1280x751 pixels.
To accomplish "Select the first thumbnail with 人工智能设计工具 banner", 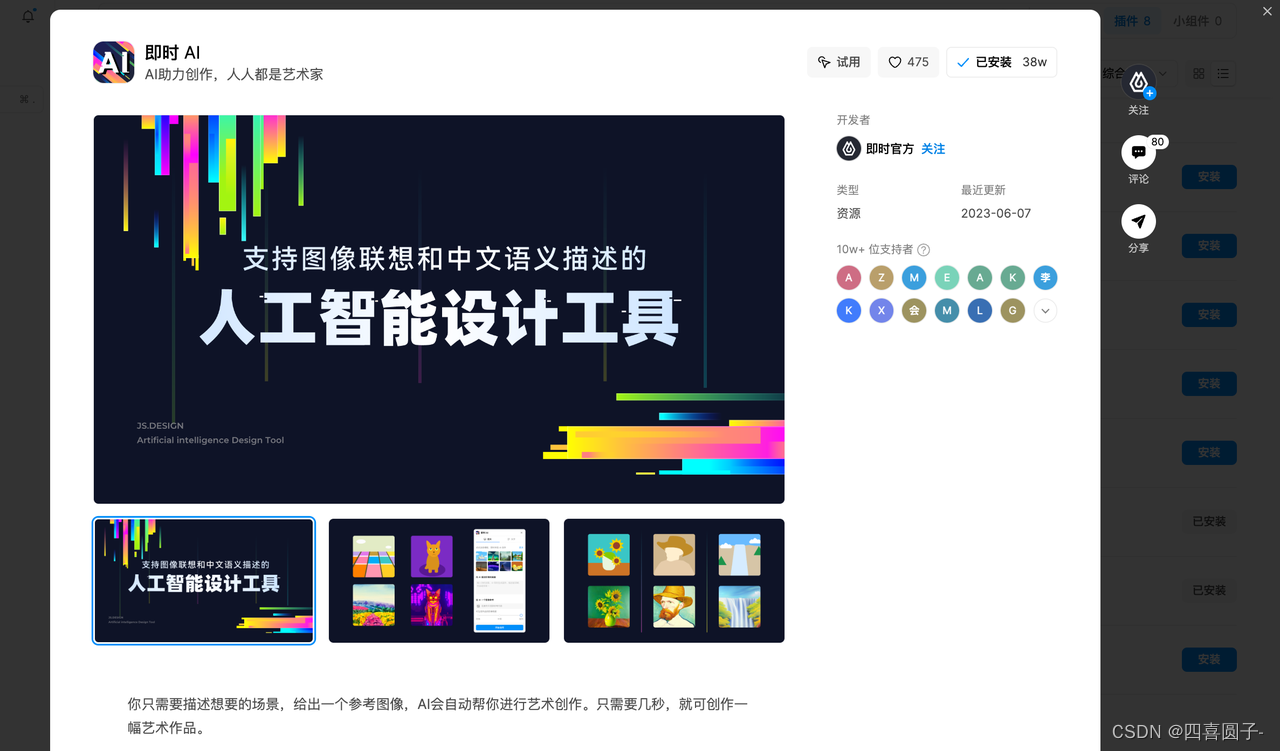I will point(204,580).
